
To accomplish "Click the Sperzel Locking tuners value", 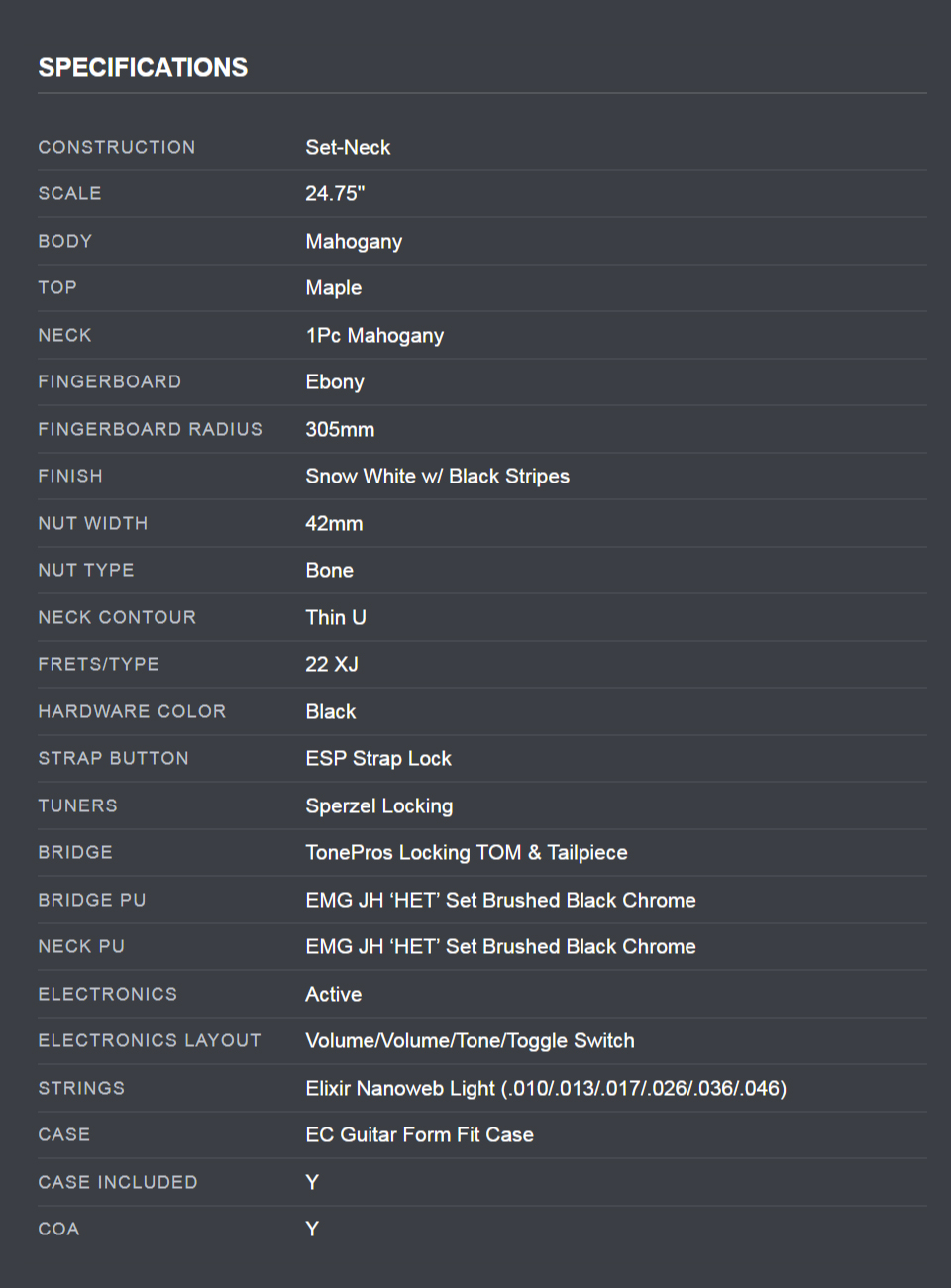I will [379, 805].
